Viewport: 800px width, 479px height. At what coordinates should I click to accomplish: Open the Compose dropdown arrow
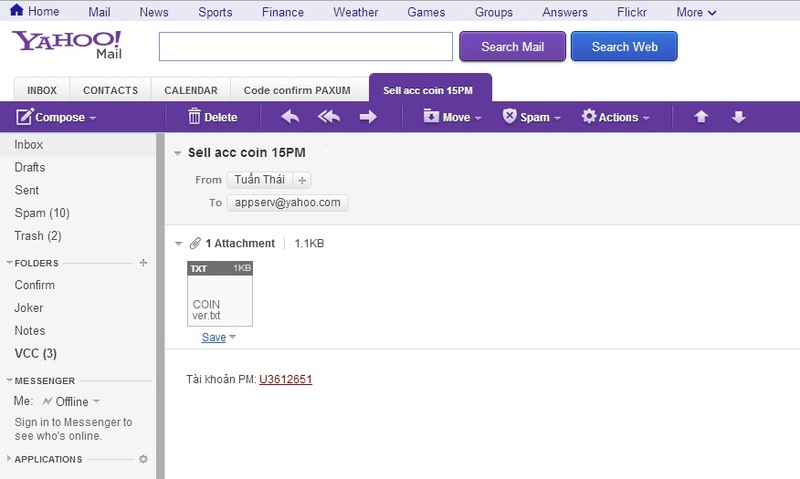click(92, 118)
